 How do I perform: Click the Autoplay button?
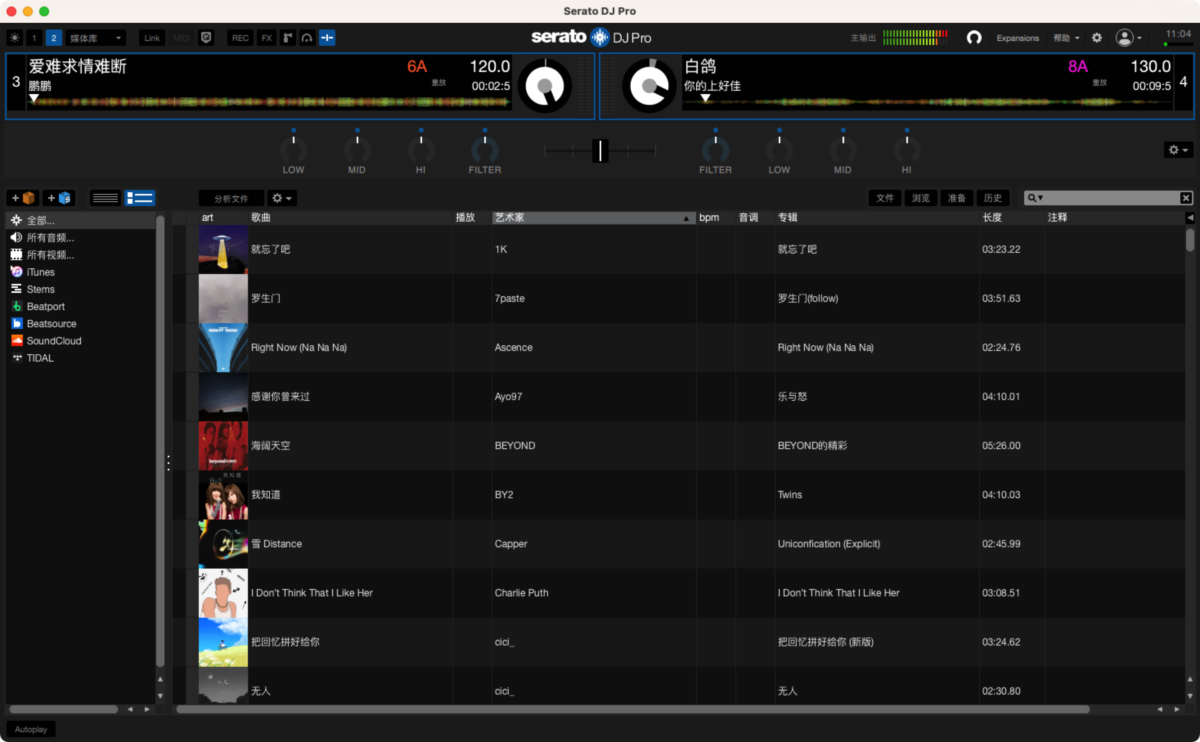pyautogui.click(x=31, y=729)
